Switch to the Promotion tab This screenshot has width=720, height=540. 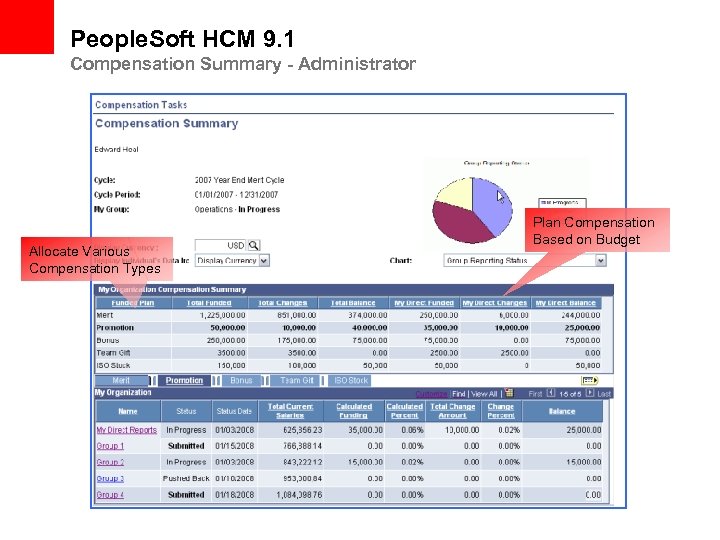[x=184, y=381]
